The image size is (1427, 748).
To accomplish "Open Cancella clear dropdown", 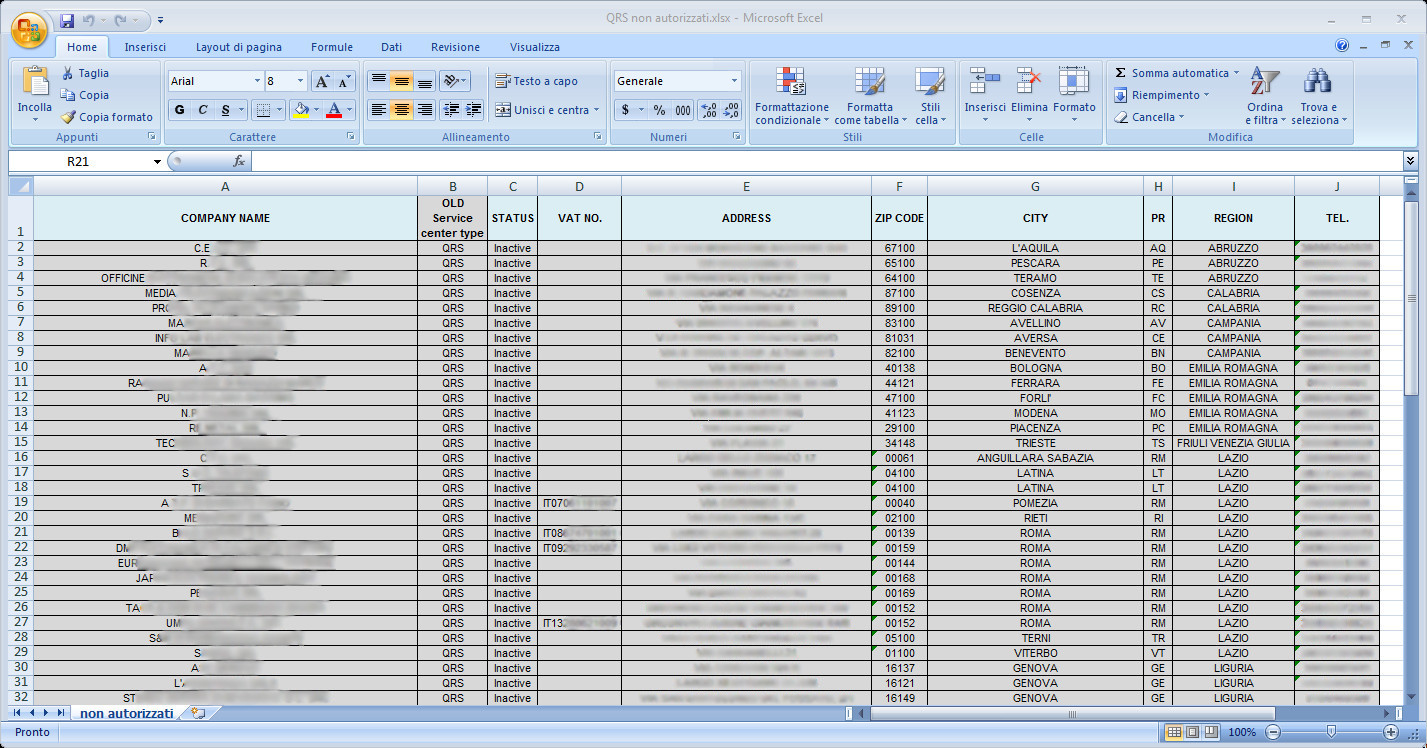I will coord(1150,117).
